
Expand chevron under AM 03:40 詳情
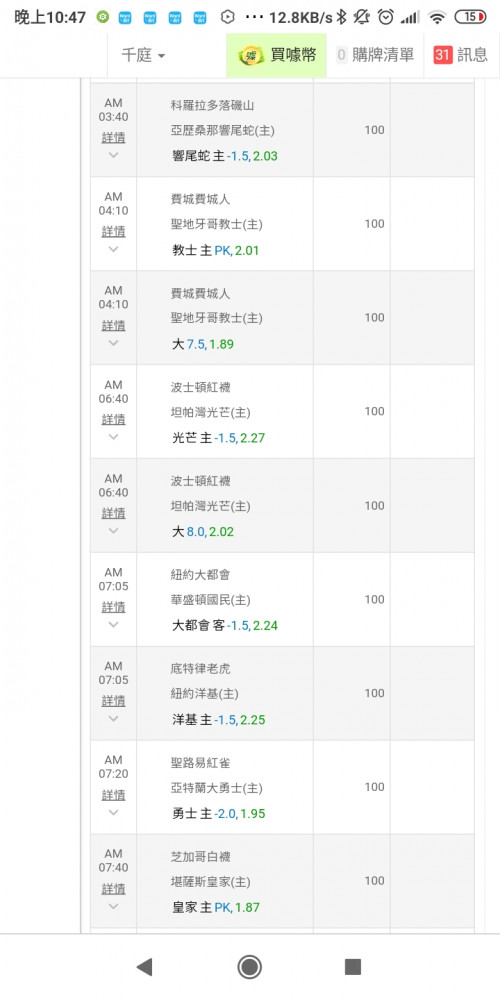114,155
